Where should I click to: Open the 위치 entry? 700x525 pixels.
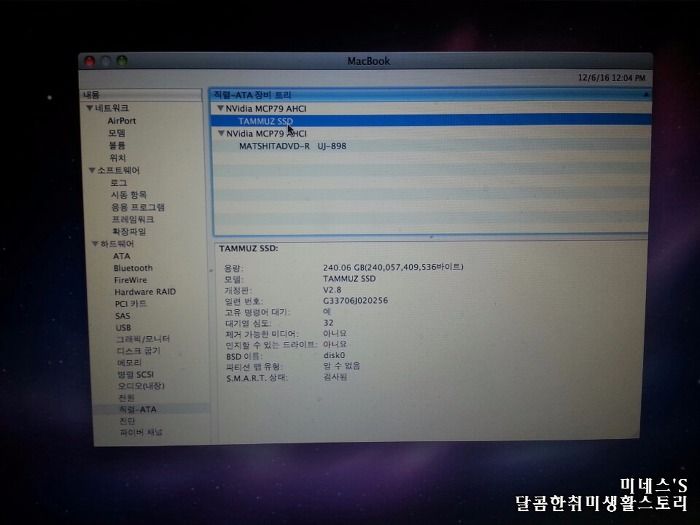[118, 158]
